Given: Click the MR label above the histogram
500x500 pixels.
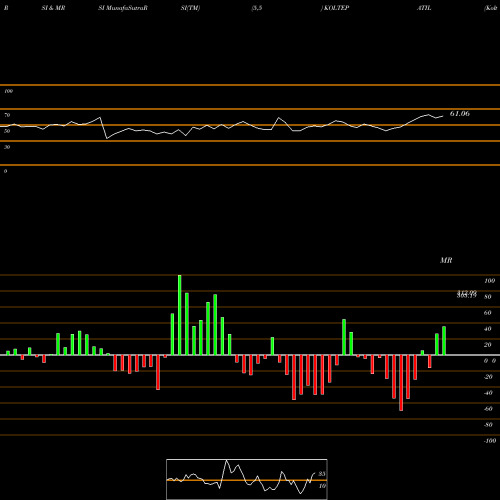Looking at the screenshot, I should tap(446, 260).
